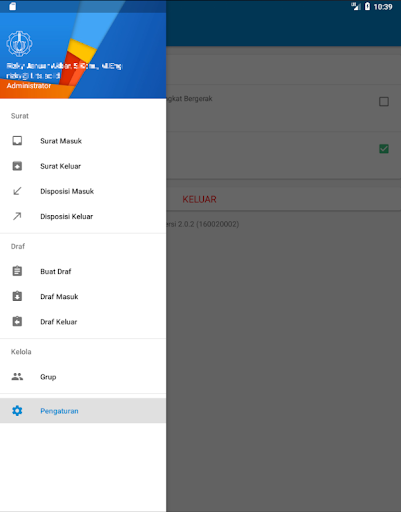Click the Disposisi Masuk arrow icon
This screenshot has width=401, height=512.
click(x=17, y=191)
